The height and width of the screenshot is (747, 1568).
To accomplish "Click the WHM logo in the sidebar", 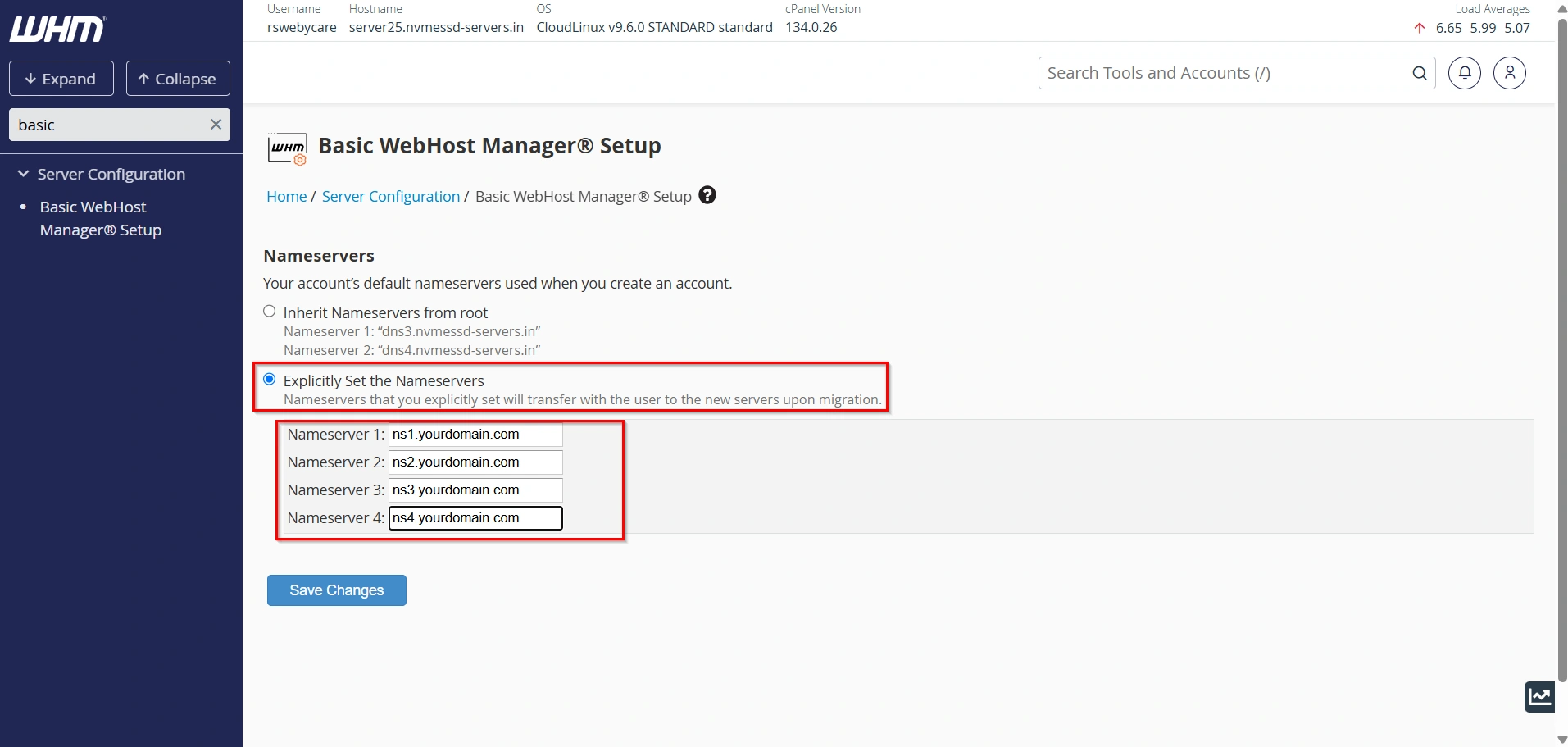I will coord(57,30).
